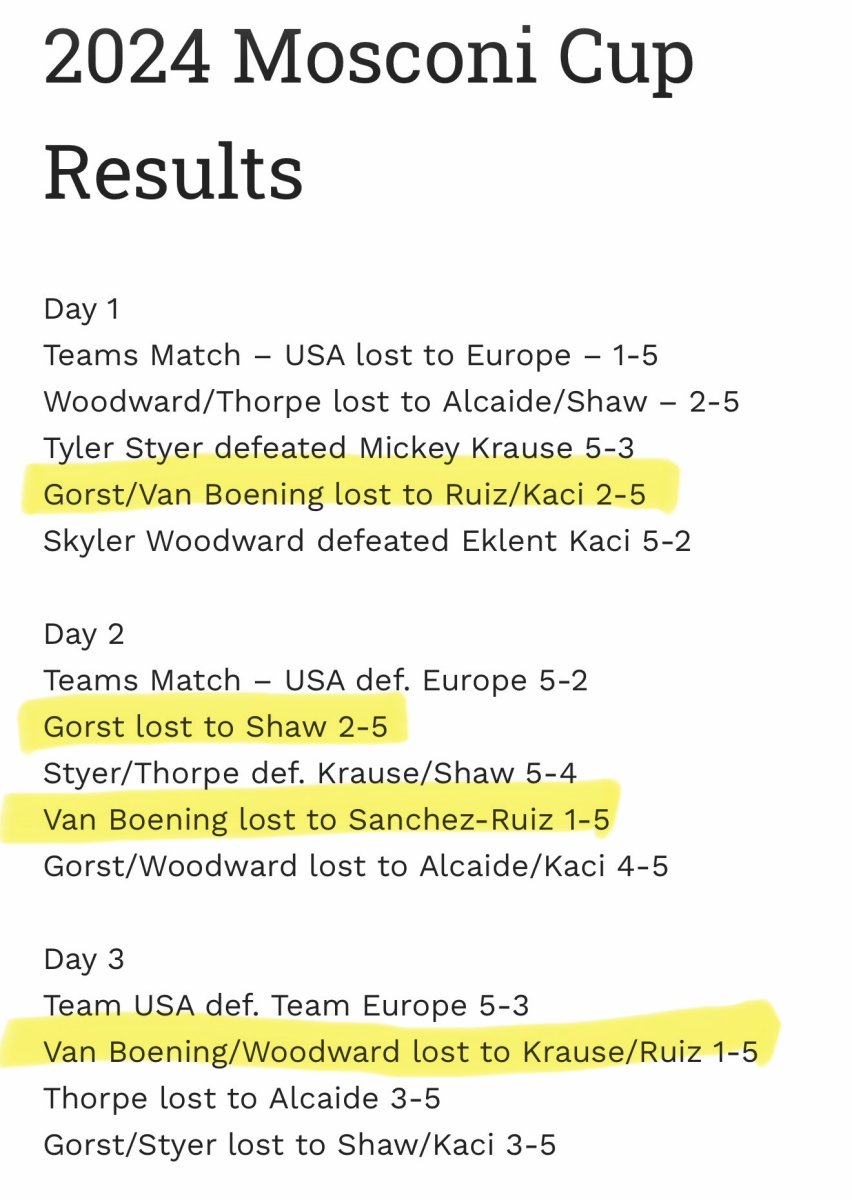Click highlighted Van Boening lost to Sanchez-Ruiz line
Image resolution: width=852 pixels, height=1200 pixels.
point(326,820)
